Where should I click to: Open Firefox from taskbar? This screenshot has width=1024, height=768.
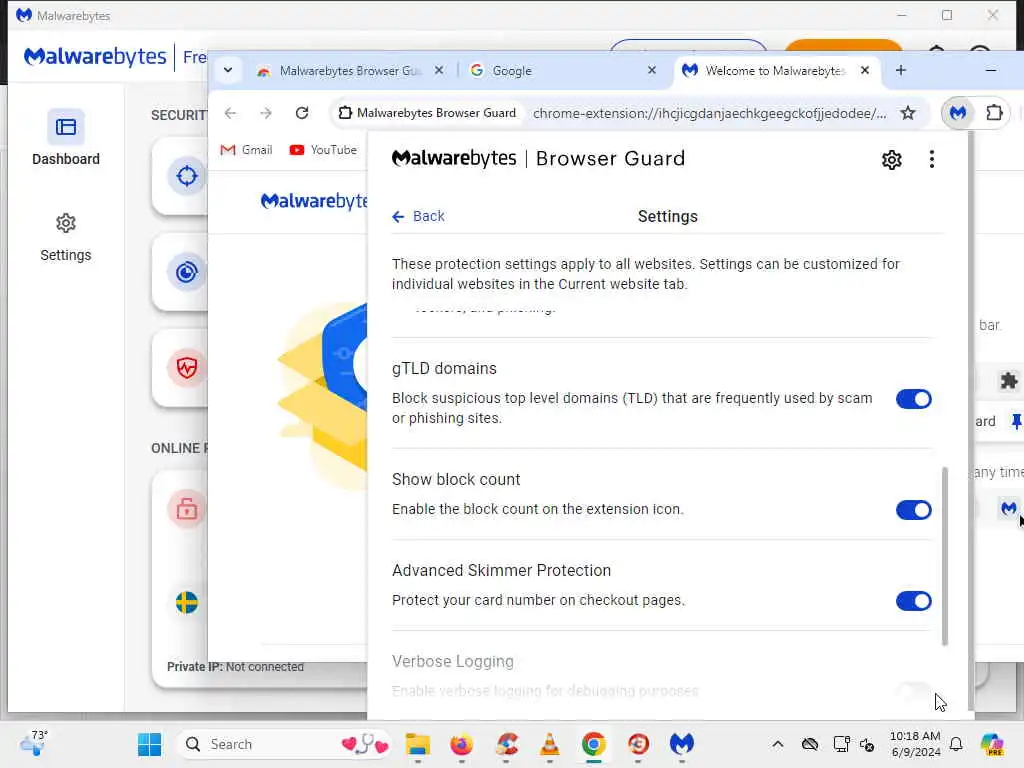[461, 744]
